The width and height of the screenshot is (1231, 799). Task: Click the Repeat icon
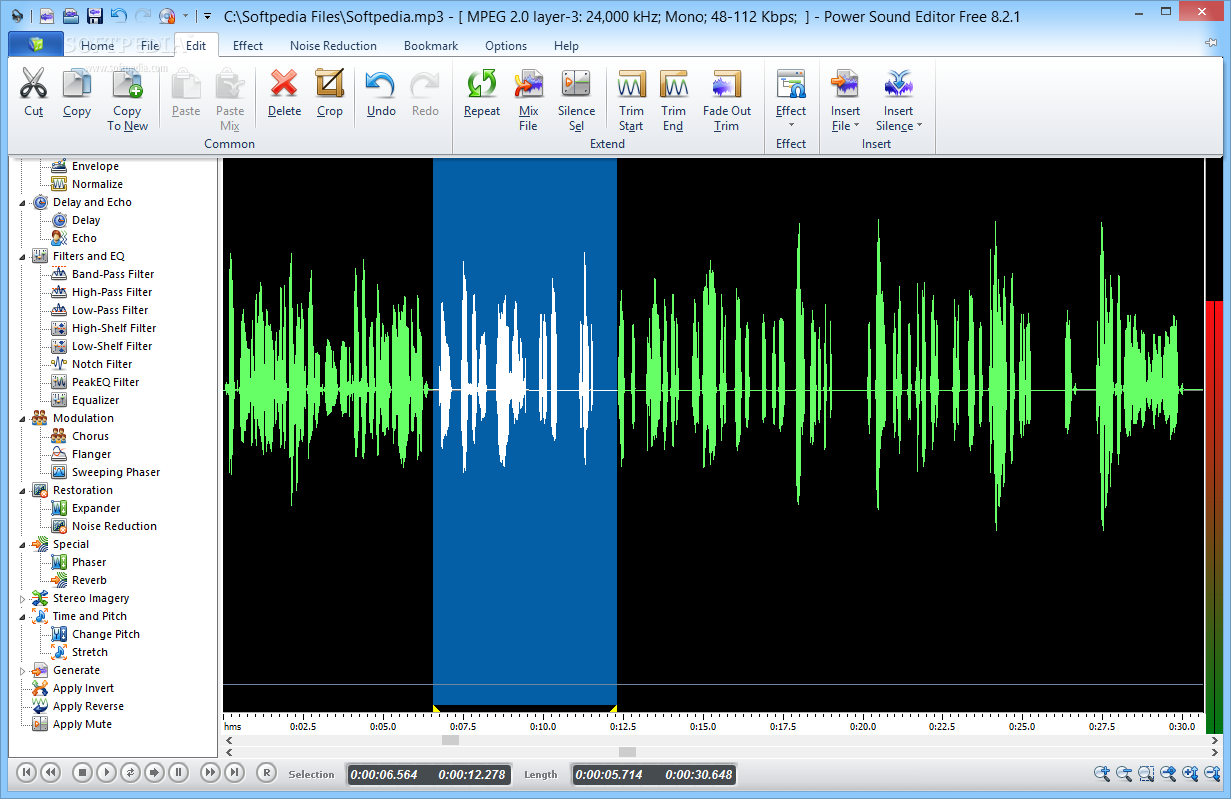tap(482, 83)
